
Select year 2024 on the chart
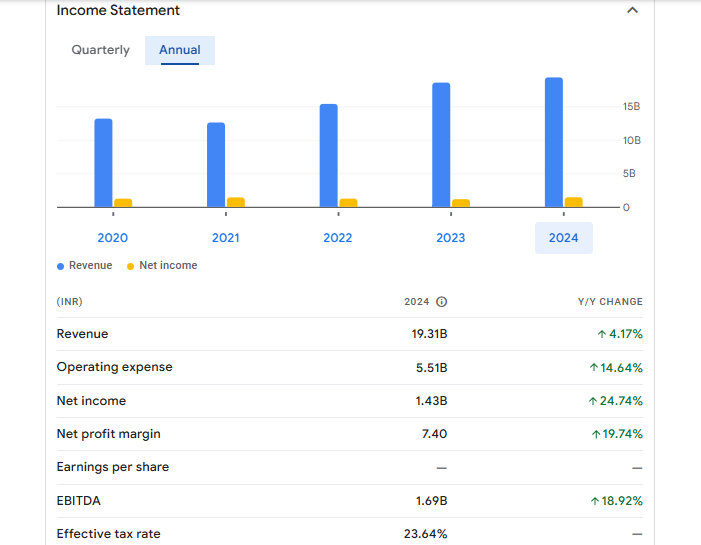564,237
